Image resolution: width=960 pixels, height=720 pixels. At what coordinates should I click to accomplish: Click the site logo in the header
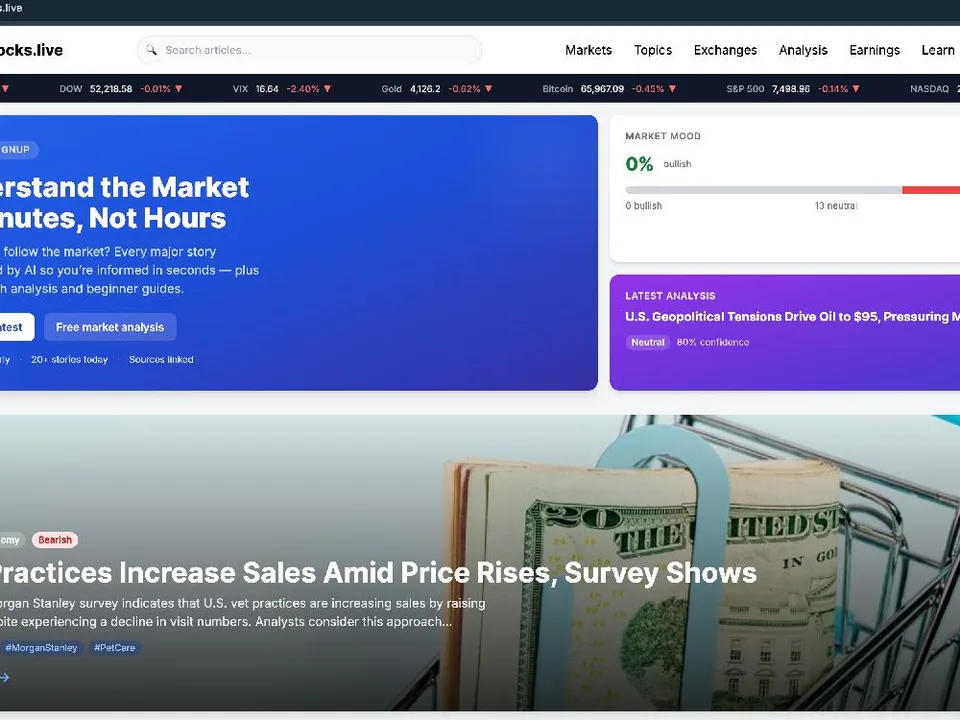point(31,50)
